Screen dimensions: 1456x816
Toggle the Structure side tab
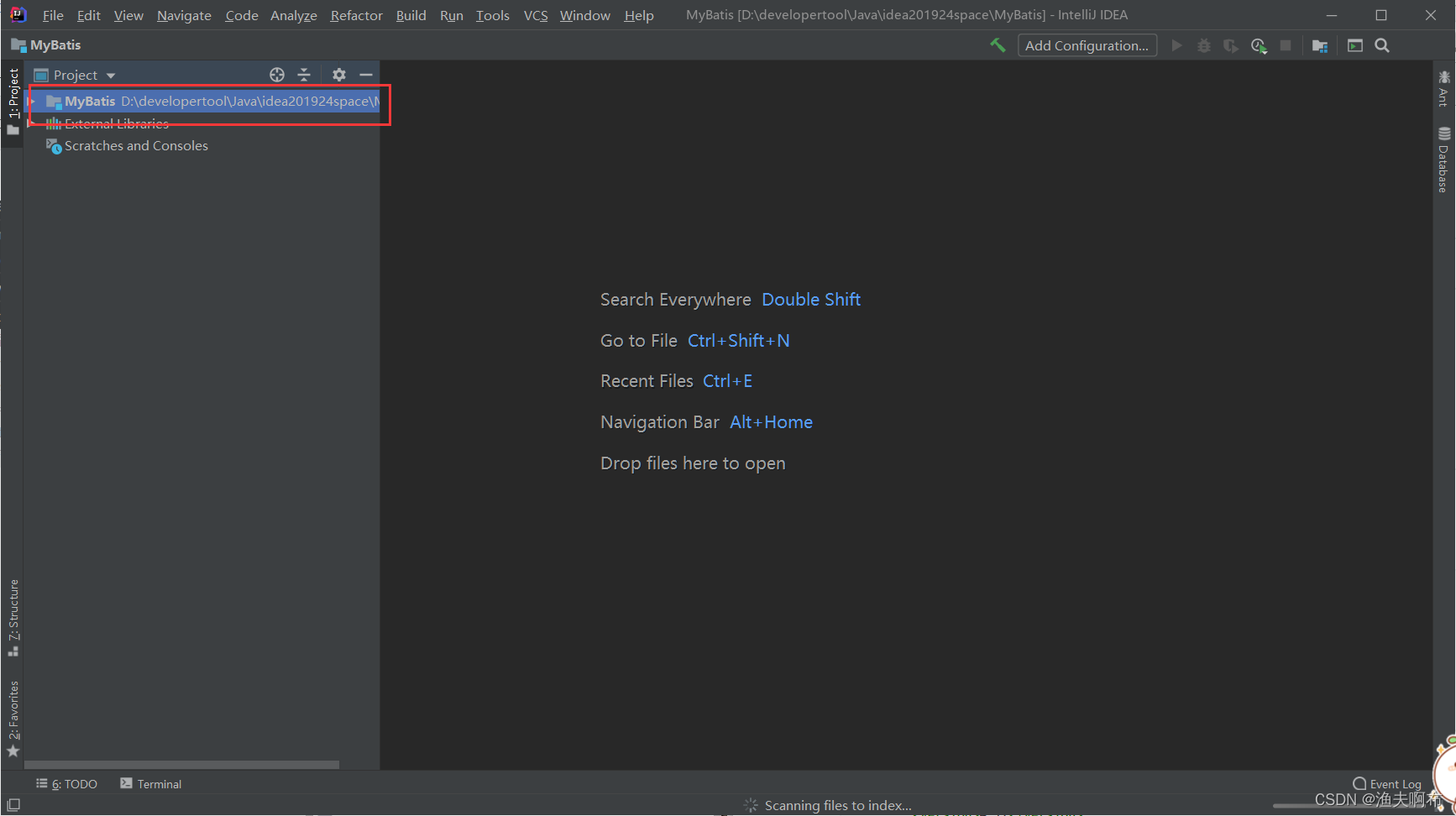click(x=13, y=618)
